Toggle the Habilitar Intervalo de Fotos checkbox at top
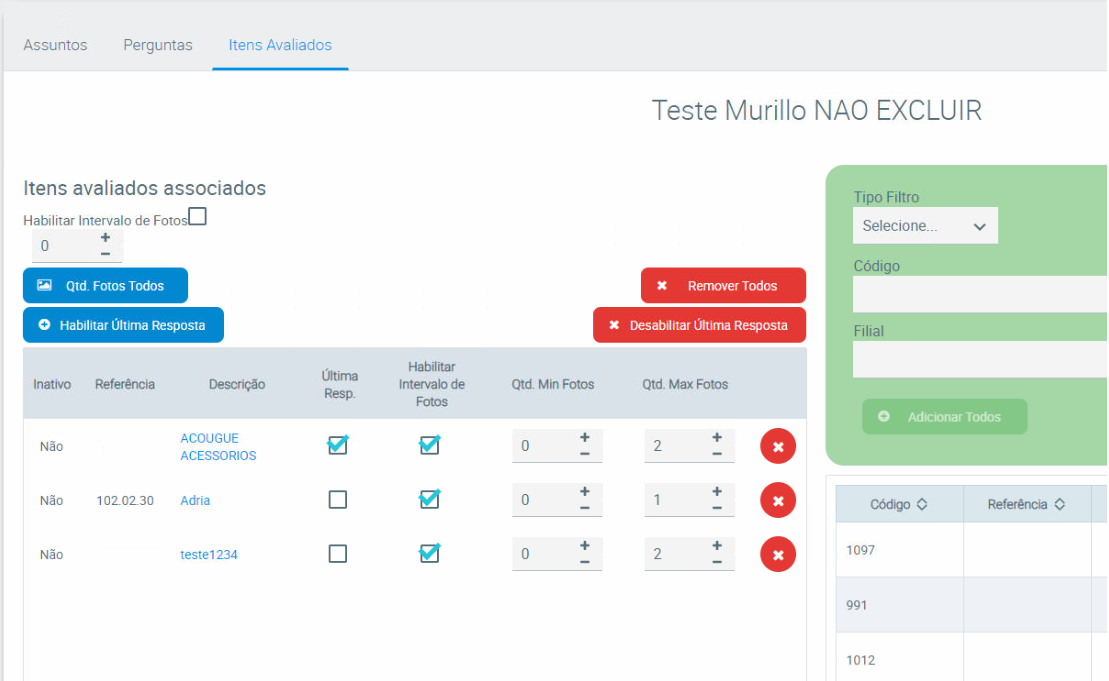The image size is (1109, 681). 197,216
